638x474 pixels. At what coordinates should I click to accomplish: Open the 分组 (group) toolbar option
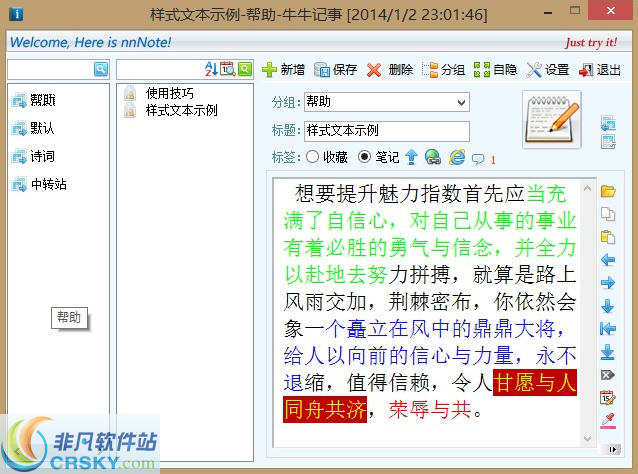pyautogui.click(x=444, y=70)
